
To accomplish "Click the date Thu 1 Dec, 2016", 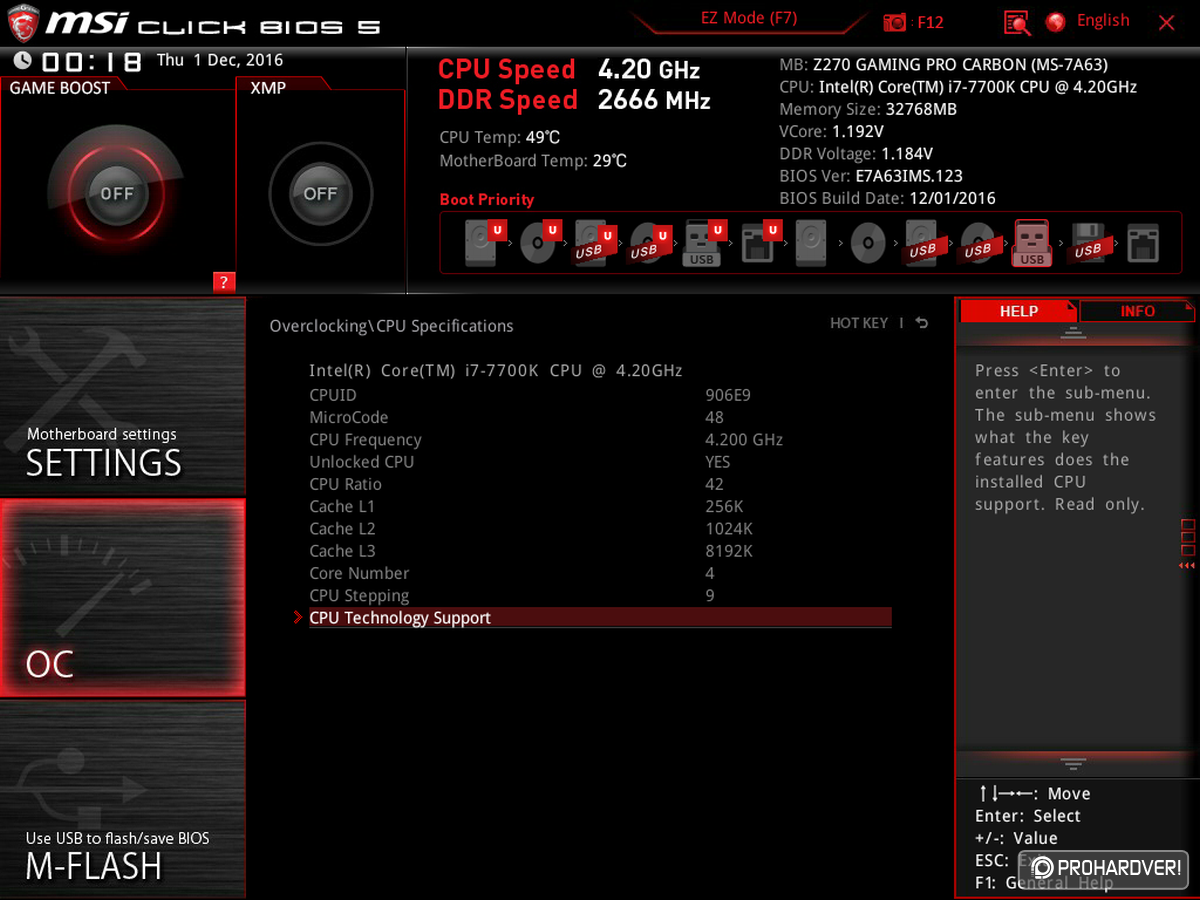I will (x=220, y=60).
